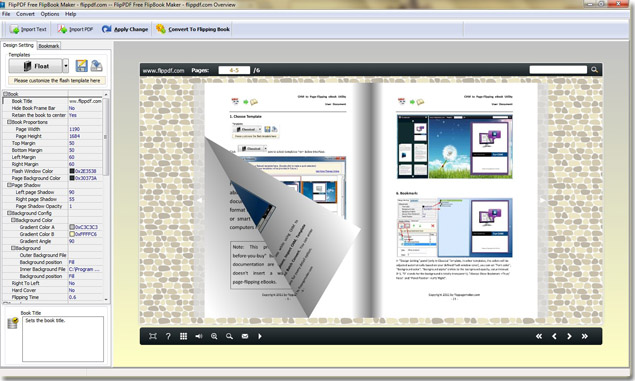
Task: Mute sound with the speaker icon
Action: (199, 336)
